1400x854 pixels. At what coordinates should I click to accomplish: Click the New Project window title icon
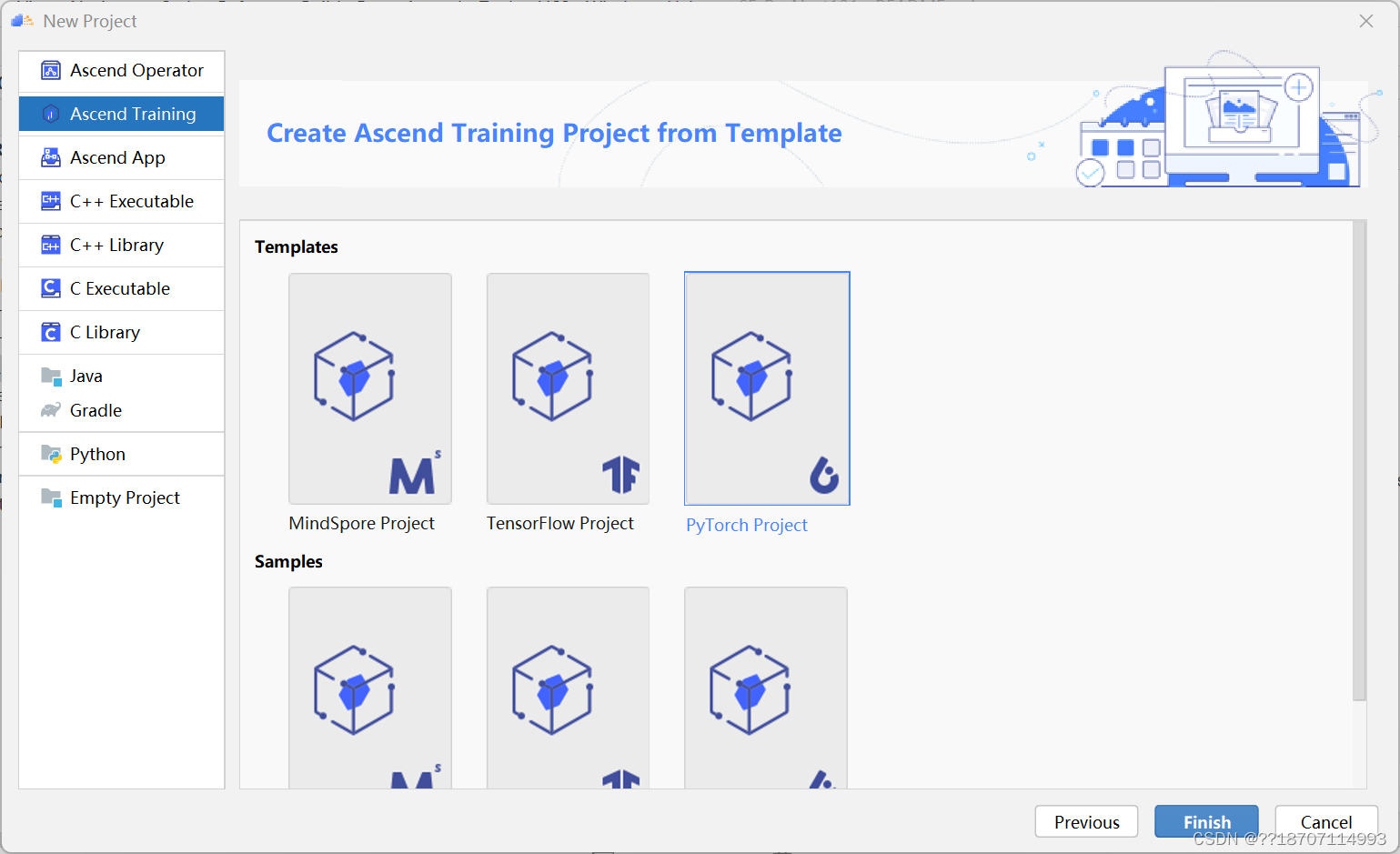[x=22, y=20]
